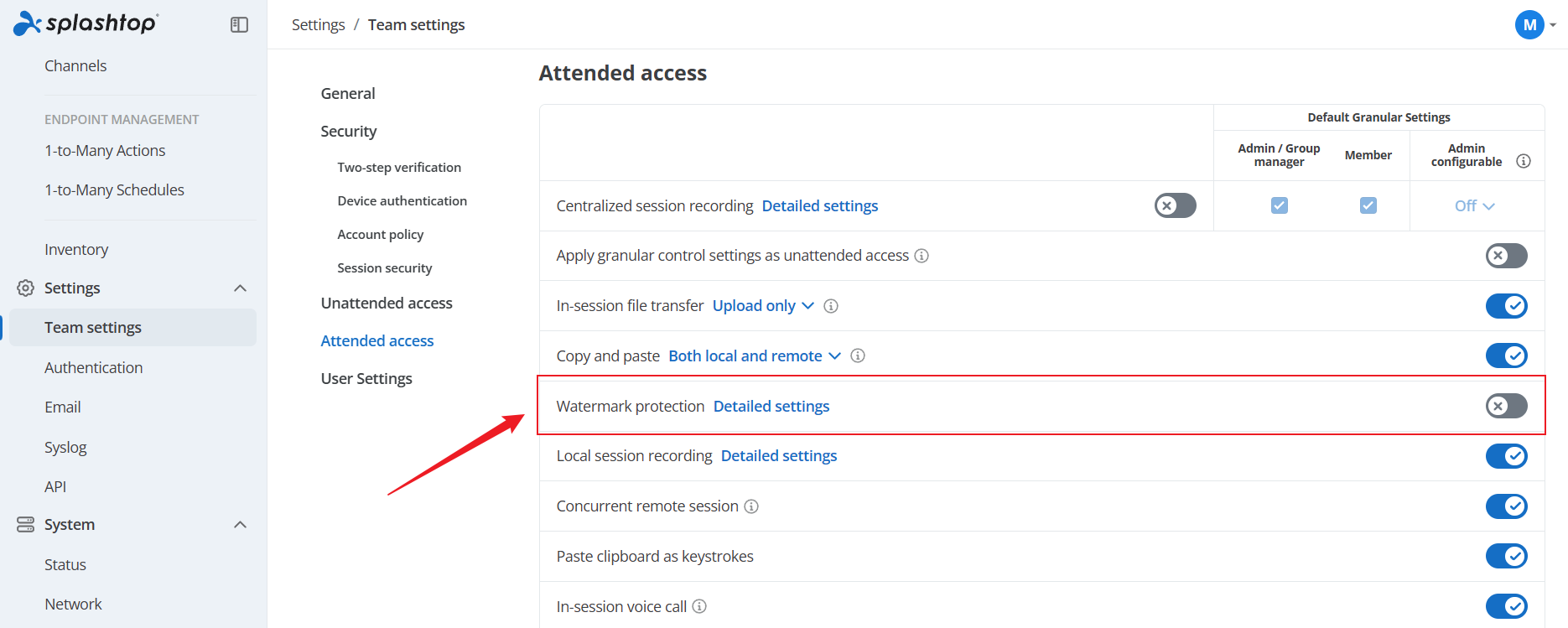Open the Upload only dropdown
Screen dimensions: 1568x628
pyautogui.click(x=763, y=306)
